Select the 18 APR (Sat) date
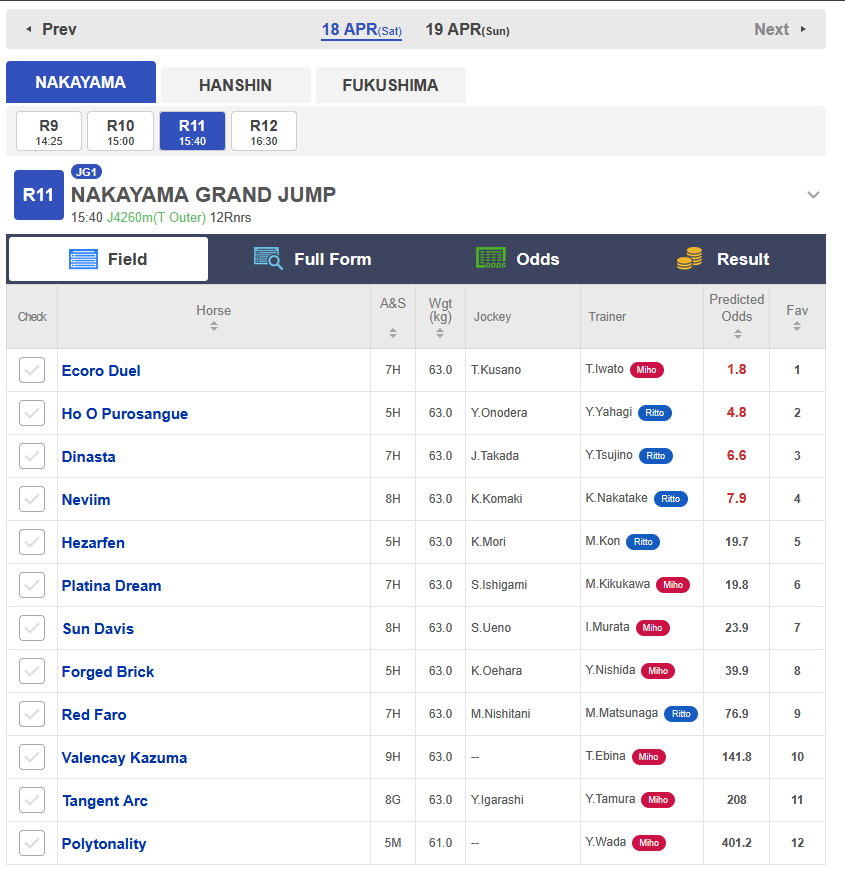The height and width of the screenshot is (875, 845). click(x=362, y=30)
